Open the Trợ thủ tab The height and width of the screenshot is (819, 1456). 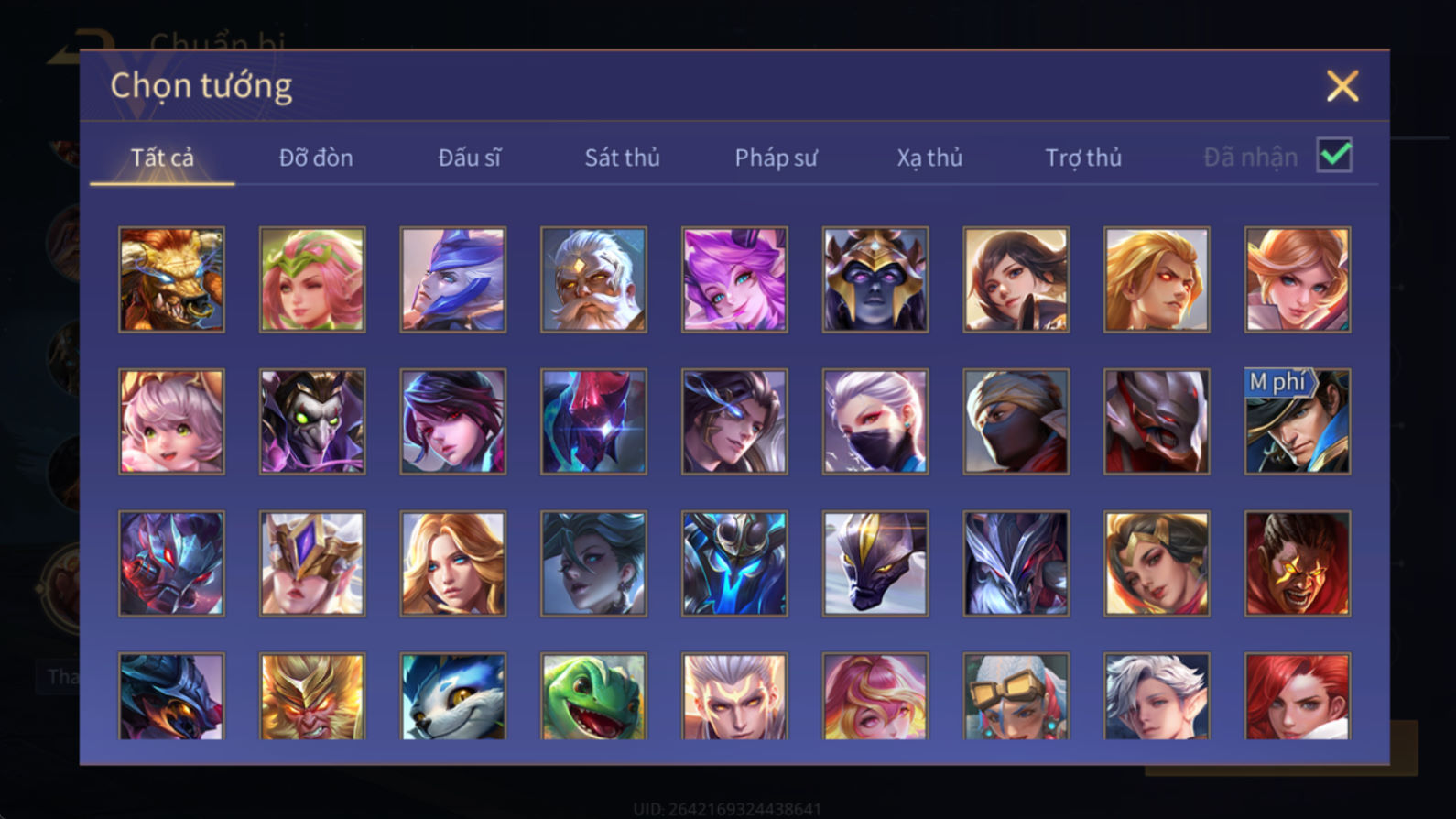pos(1083,158)
